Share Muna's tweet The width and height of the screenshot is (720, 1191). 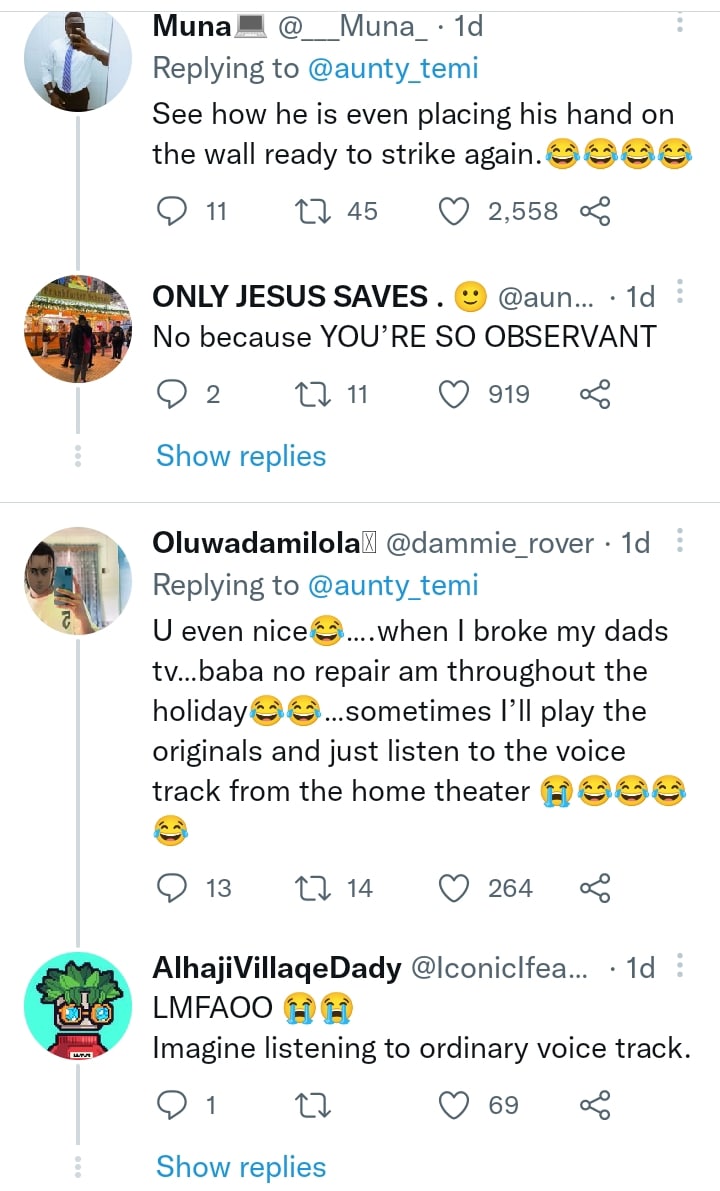(595, 211)
